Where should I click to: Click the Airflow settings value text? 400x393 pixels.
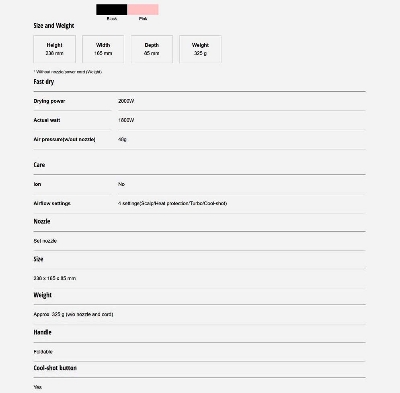[173, 203]
